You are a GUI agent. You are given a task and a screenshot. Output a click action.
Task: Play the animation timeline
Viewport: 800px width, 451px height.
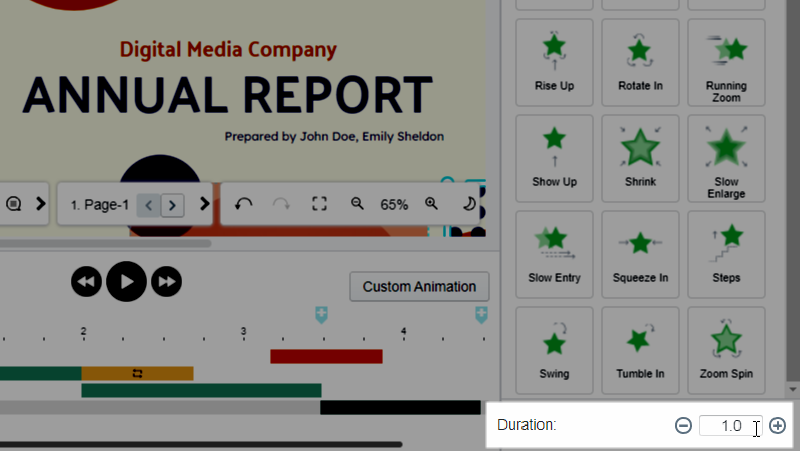tap(126, 283)
